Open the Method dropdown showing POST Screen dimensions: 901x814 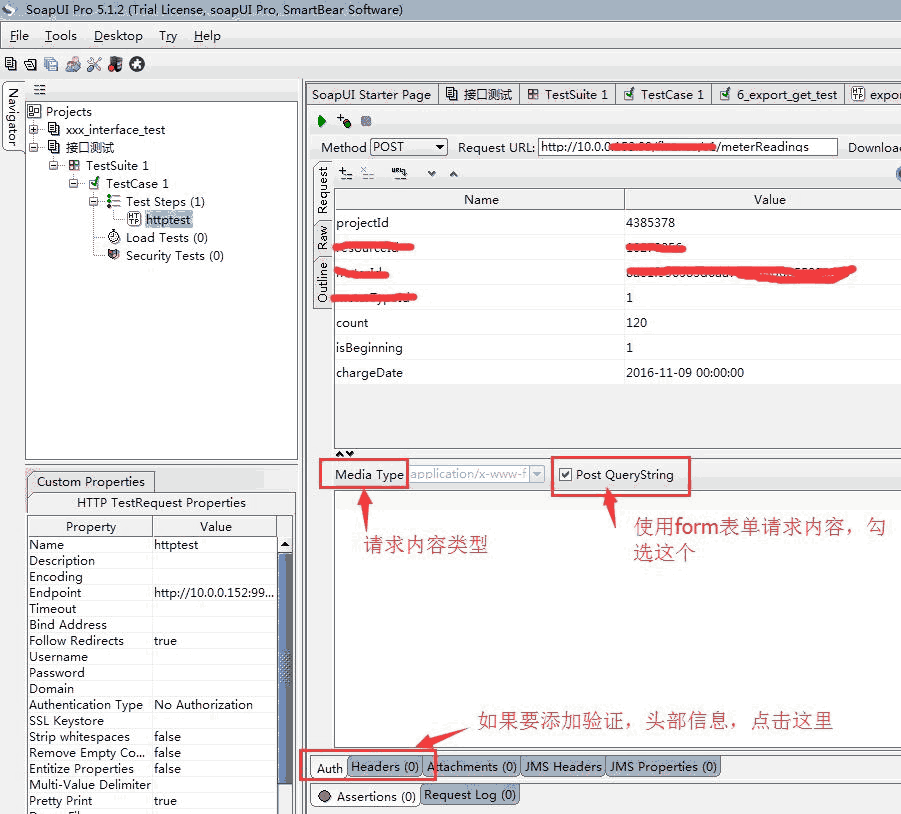408,147
